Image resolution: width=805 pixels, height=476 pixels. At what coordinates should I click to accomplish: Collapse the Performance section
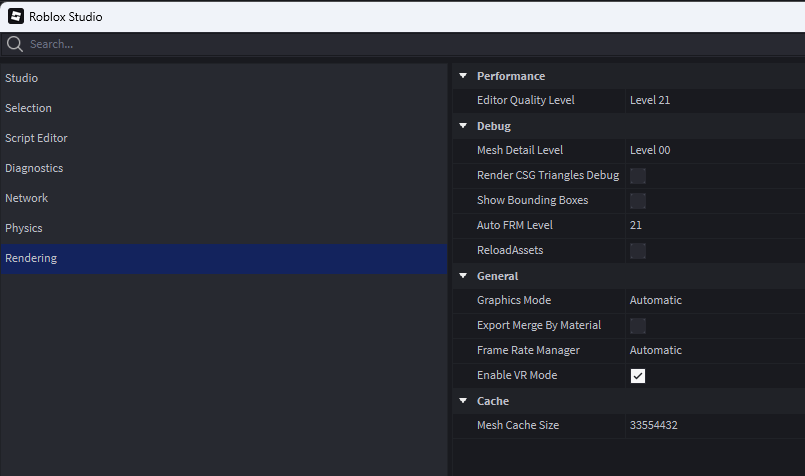pos(463,76)
